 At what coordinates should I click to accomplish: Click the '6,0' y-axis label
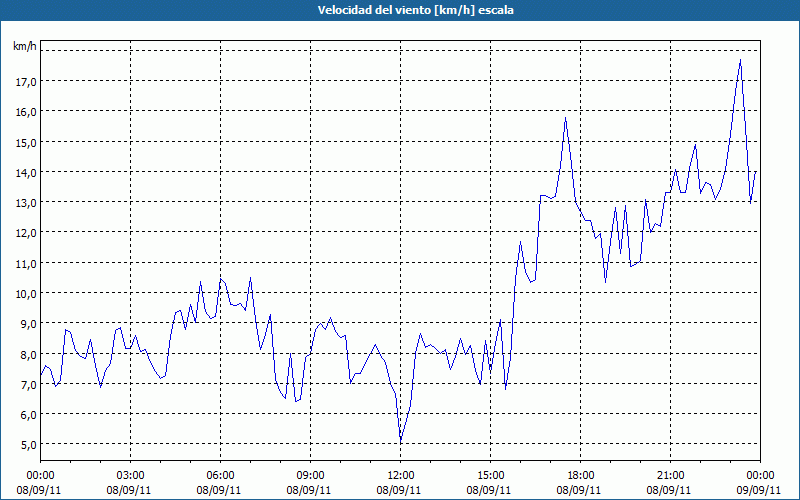pyautogui.click(x=28, y=414)
